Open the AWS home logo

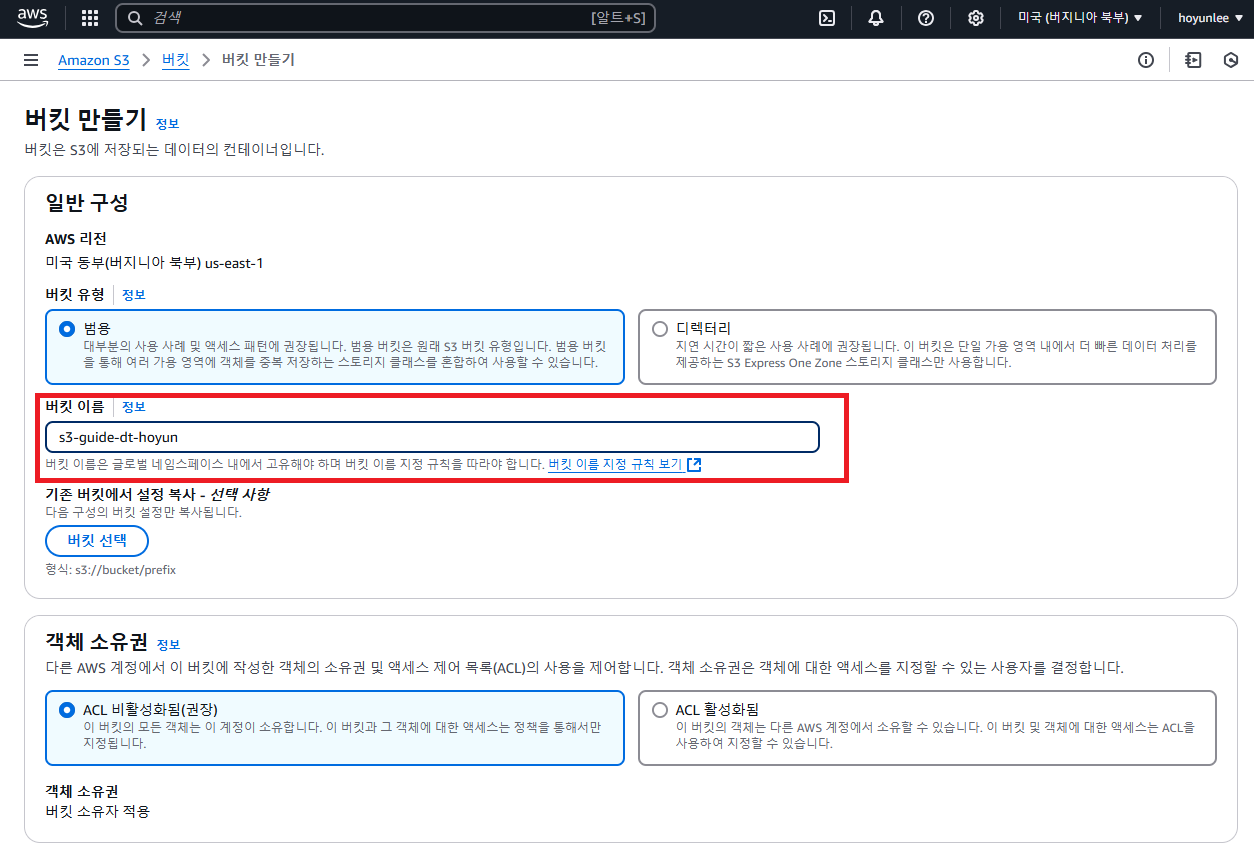coord(33,17)
